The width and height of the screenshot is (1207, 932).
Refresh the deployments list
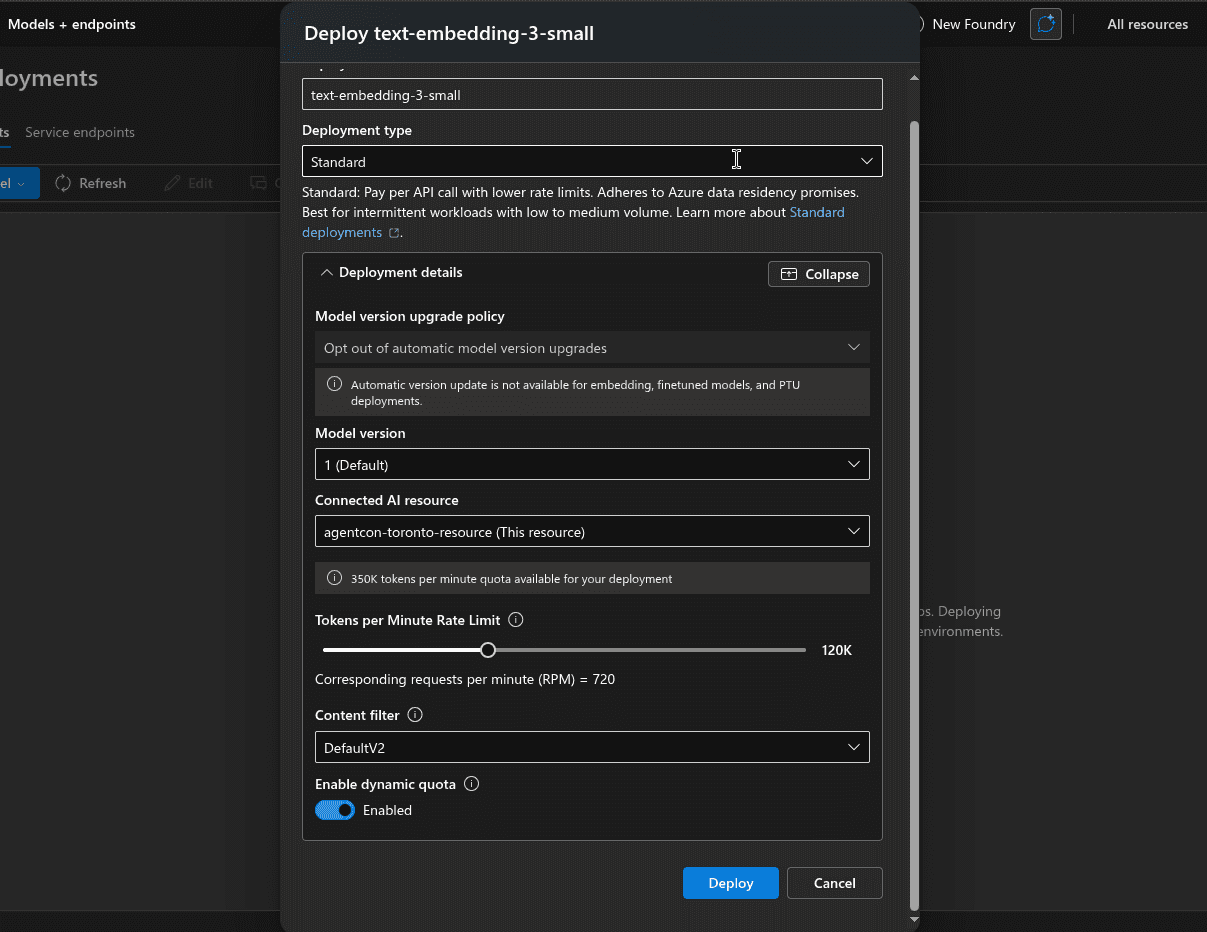tap(90, 183)
